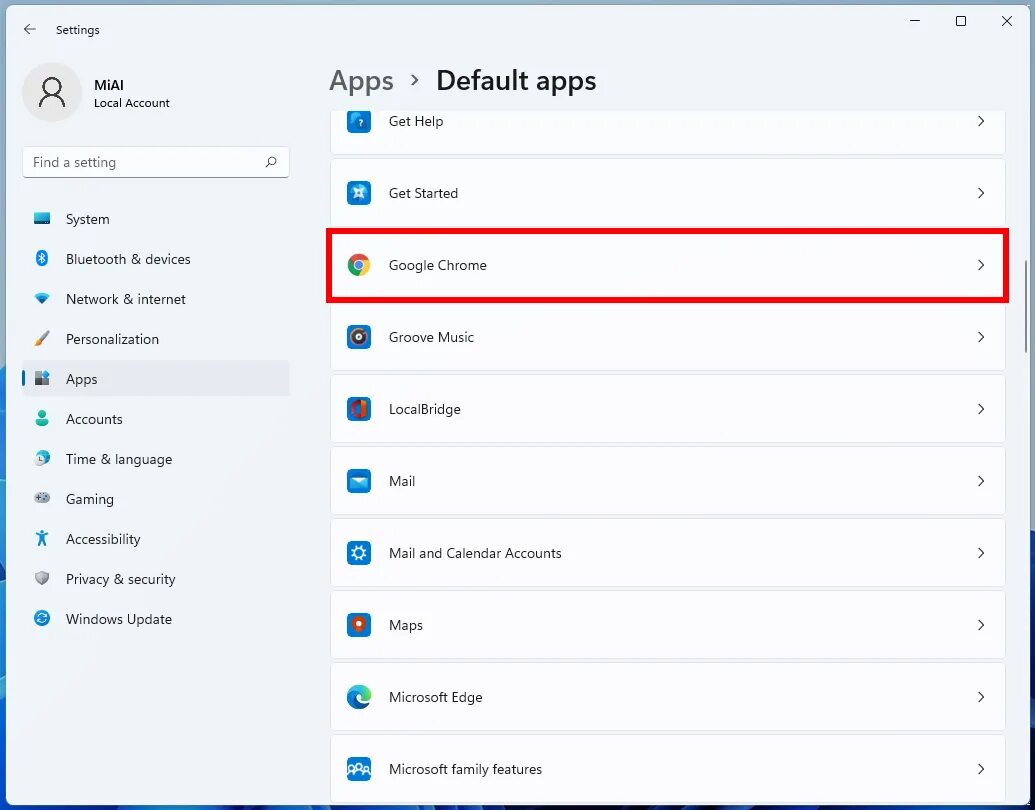Image resolution: width=1035 pixels, height=810 pixels.
Task: Open Network & internet settings
Action: (x=156, y=299)
